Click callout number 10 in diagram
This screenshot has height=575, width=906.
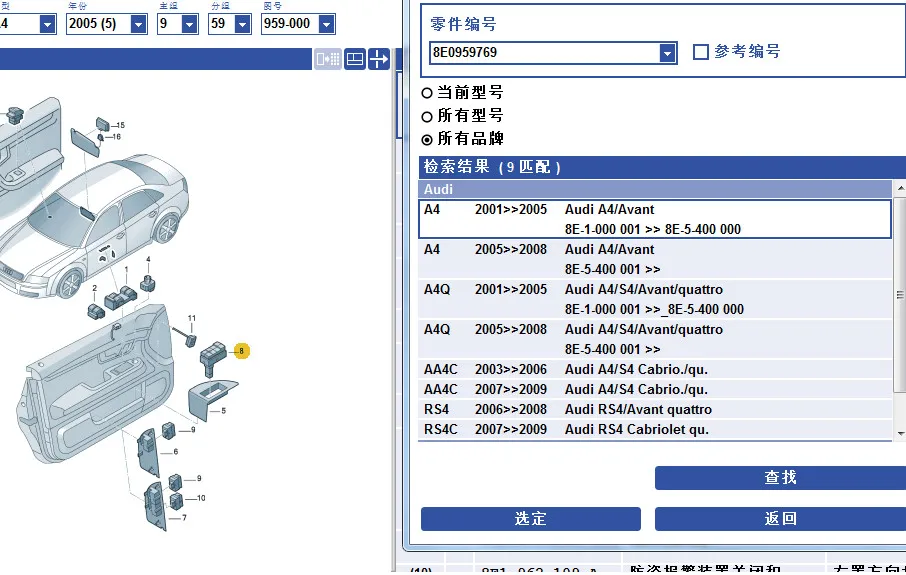pyautogui.click(x=201, y=498)
